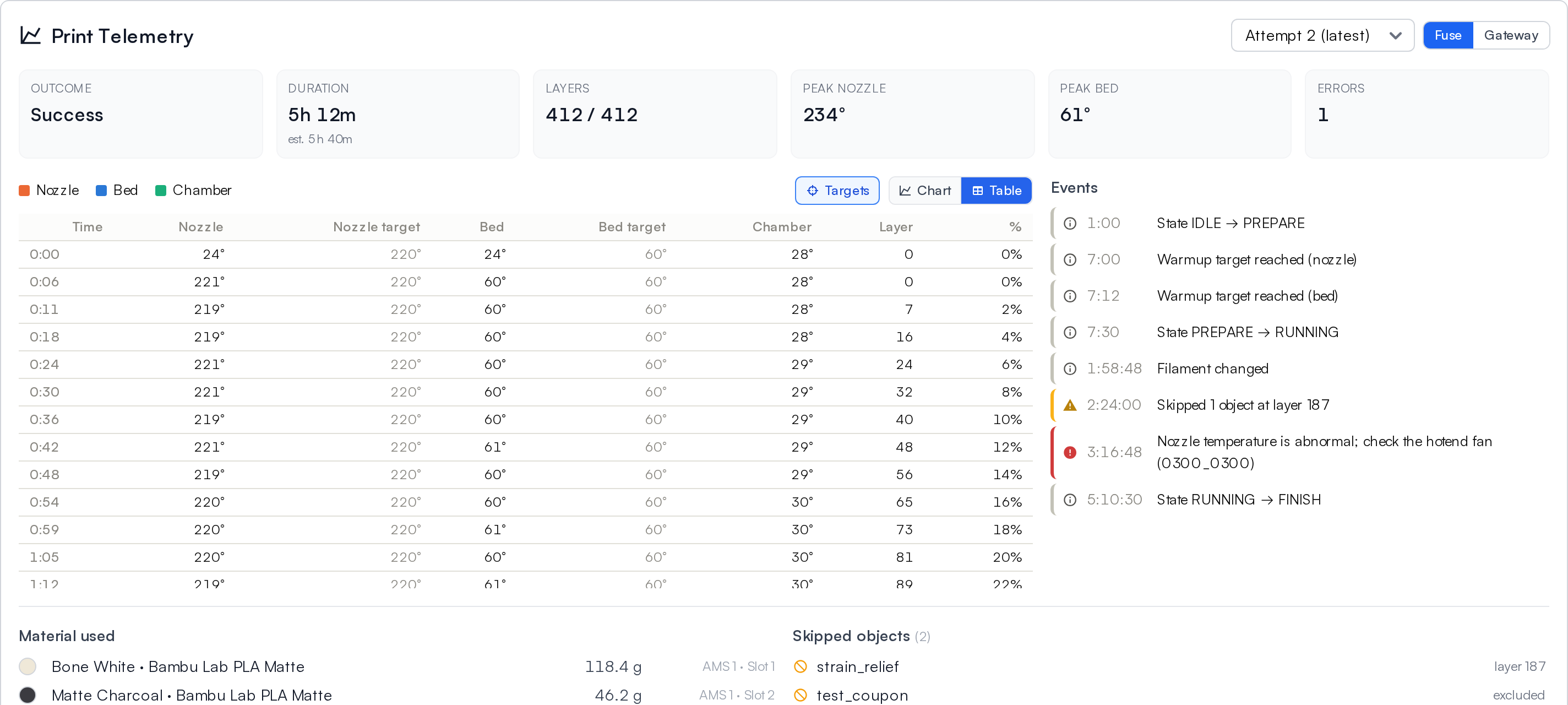Toggle the Chamber series legend
Viewport: 1568px width, 705px height.
(x=193, y=190)
